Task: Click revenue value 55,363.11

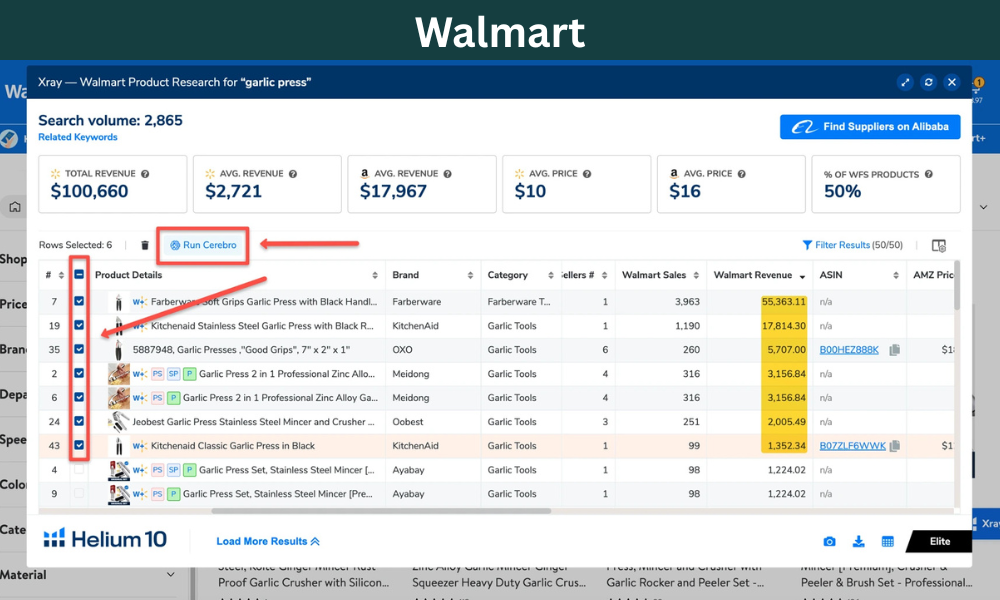Action: click(784, 302)
